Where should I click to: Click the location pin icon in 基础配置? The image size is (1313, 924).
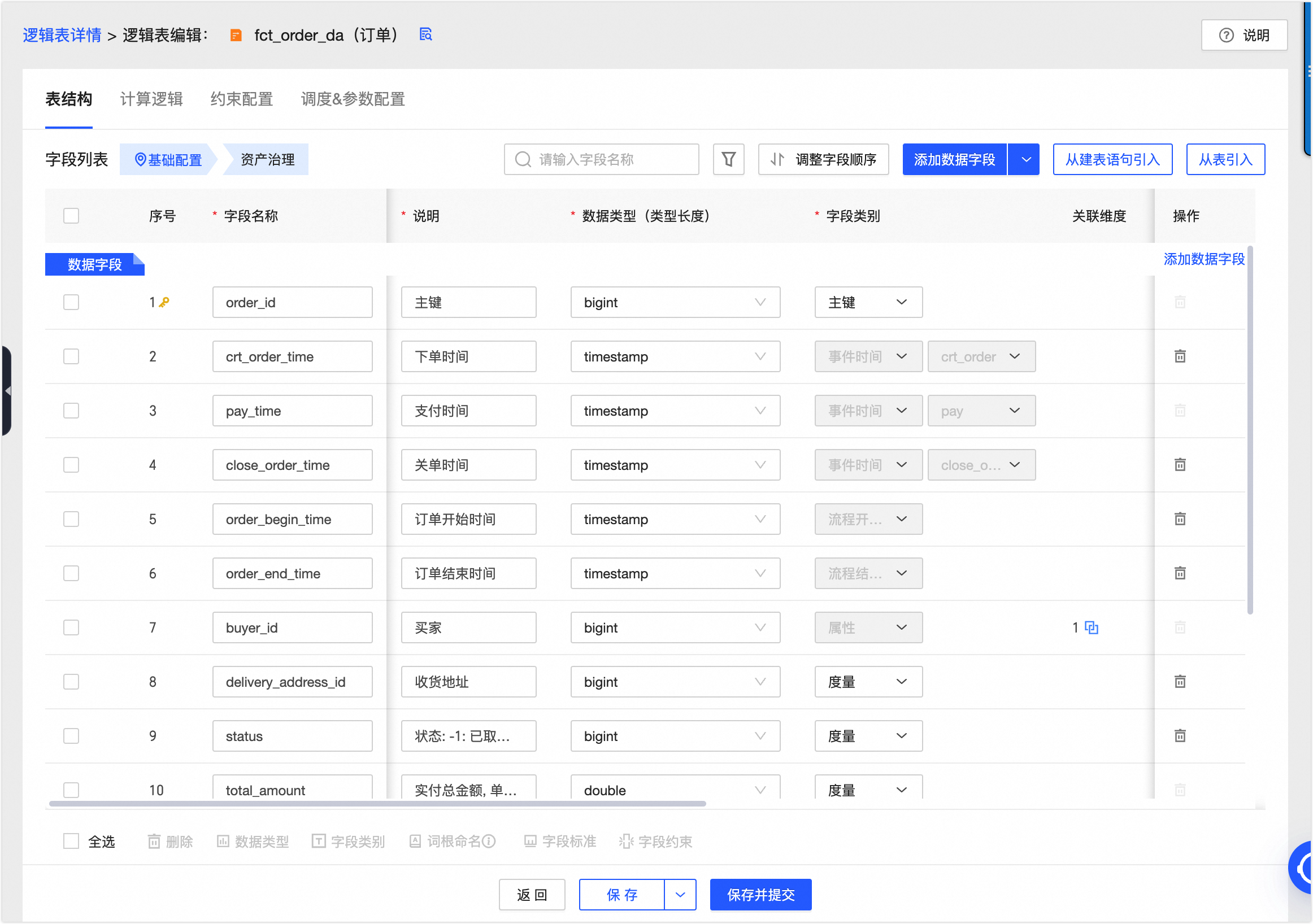tap(140, 159)
